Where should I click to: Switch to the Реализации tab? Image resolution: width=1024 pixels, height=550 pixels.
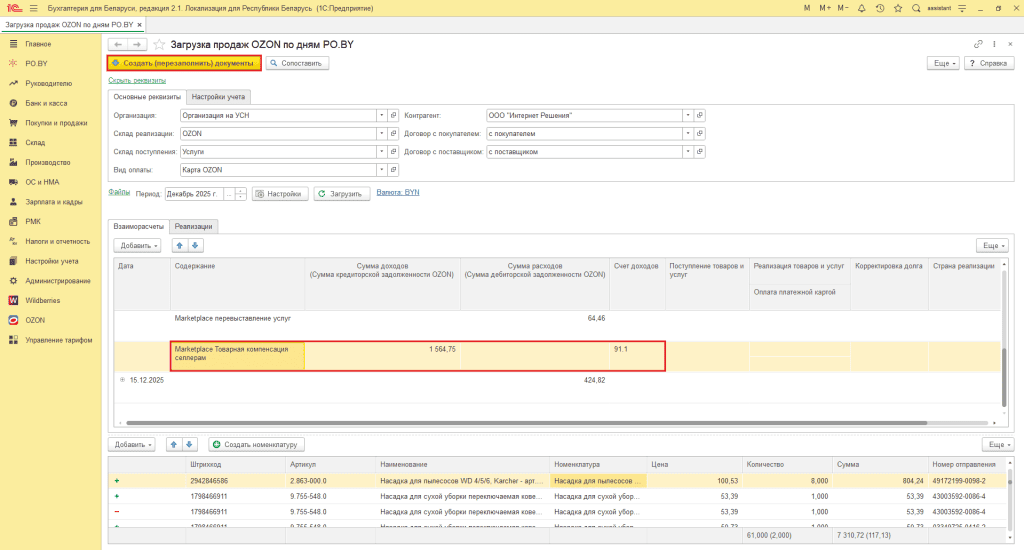tap(193, 226)
